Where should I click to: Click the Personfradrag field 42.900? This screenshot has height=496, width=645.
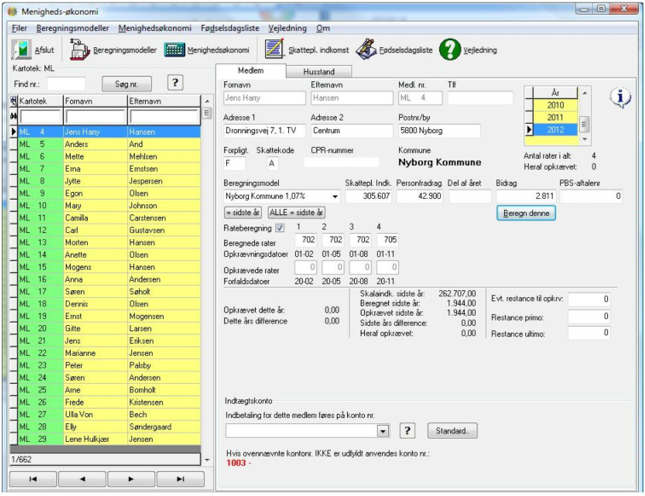click(420, 196)
